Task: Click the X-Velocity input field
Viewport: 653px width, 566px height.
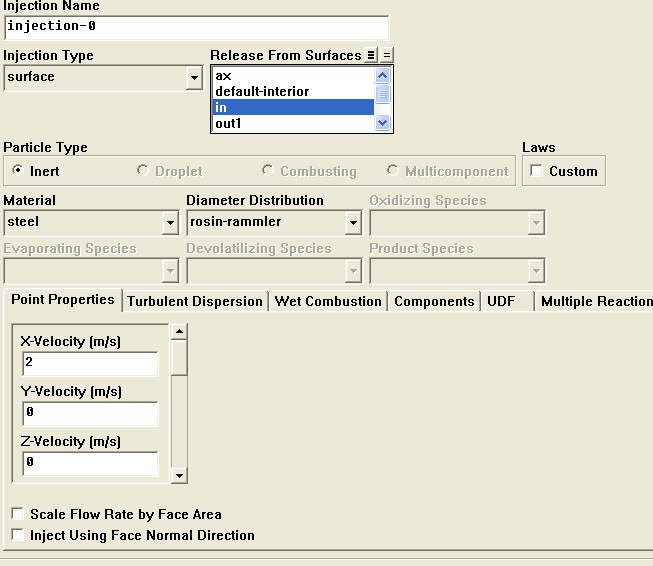Action: (90, 363)
